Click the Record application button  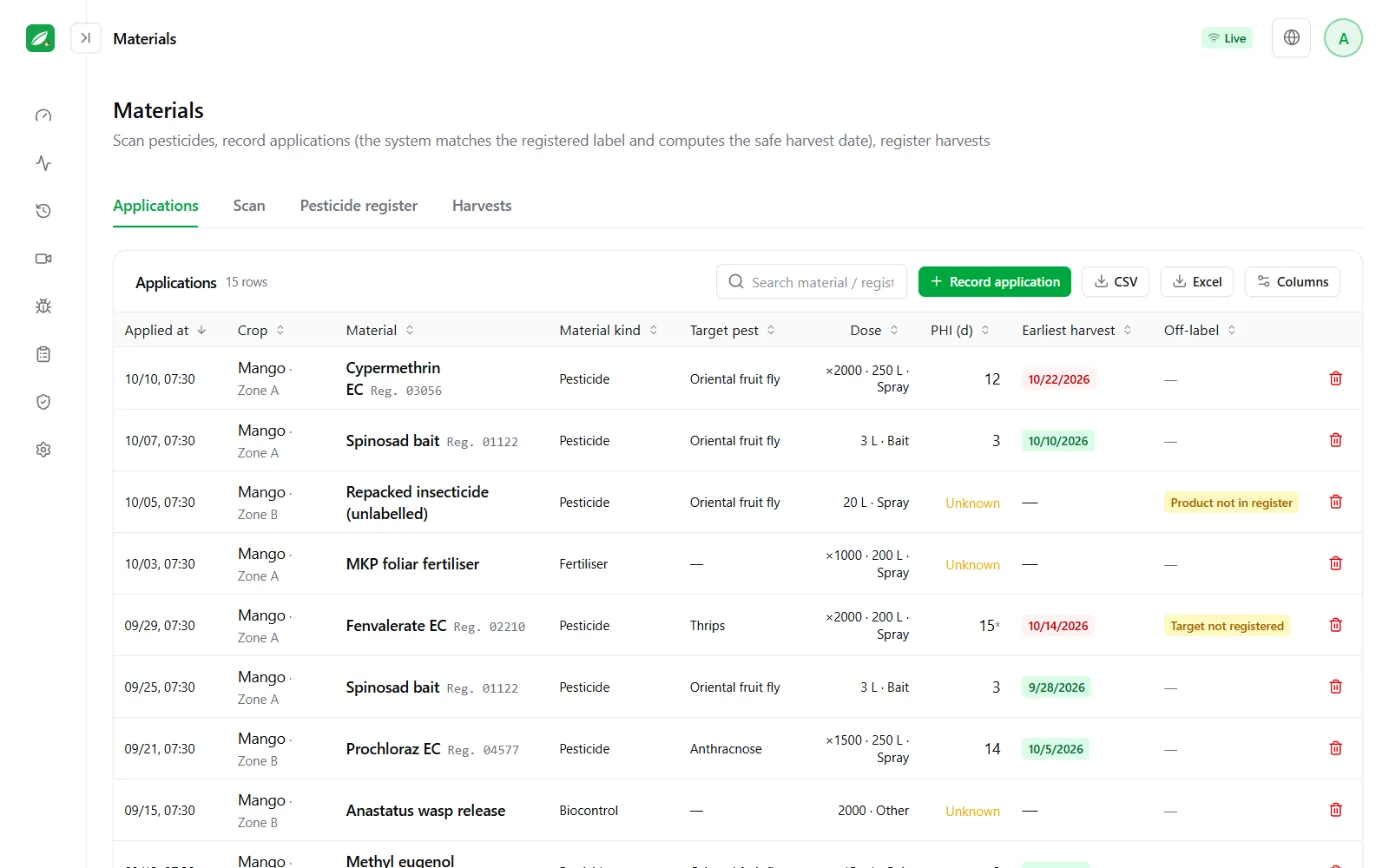pos(995,282)
